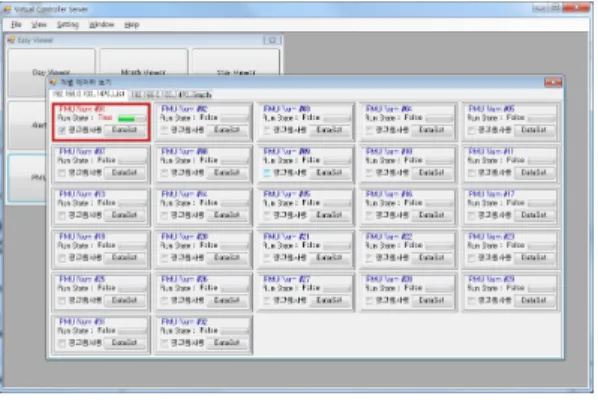The height and width of the screenshot is (405, 598).
Task: Click the Easy Viewer window icon
Action: 11,40
